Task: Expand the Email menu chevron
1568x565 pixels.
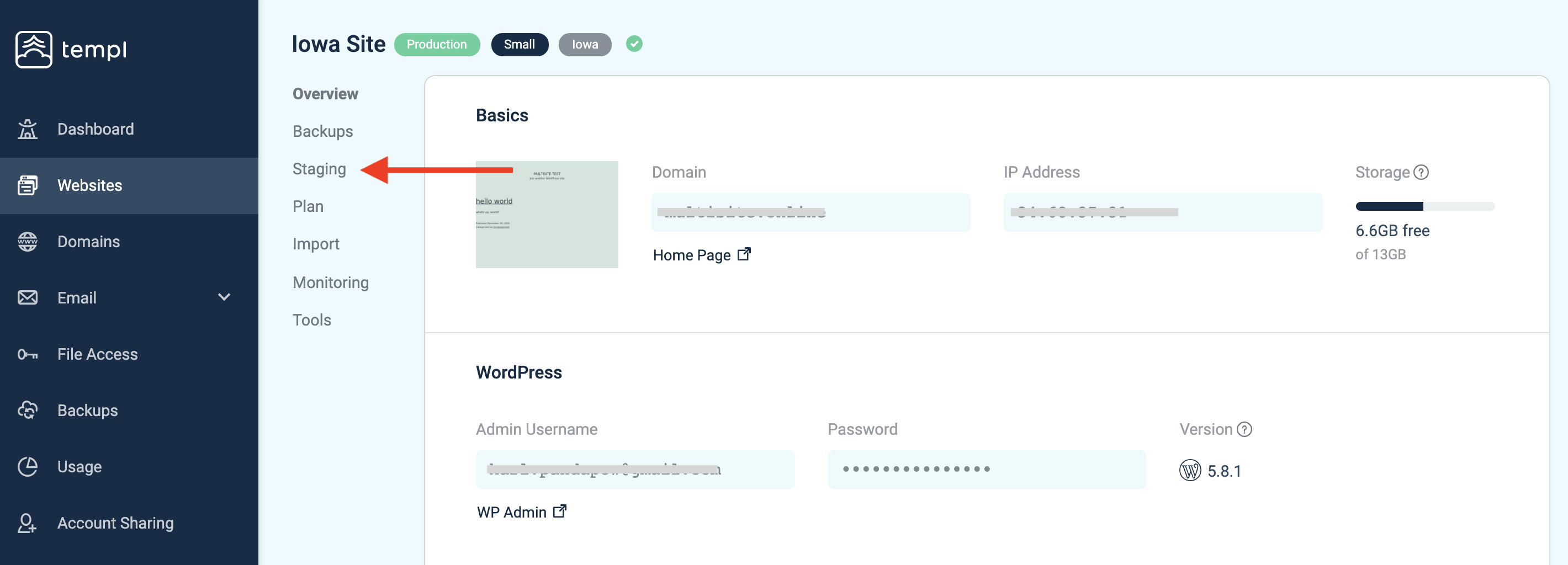Action: [224, 297]
